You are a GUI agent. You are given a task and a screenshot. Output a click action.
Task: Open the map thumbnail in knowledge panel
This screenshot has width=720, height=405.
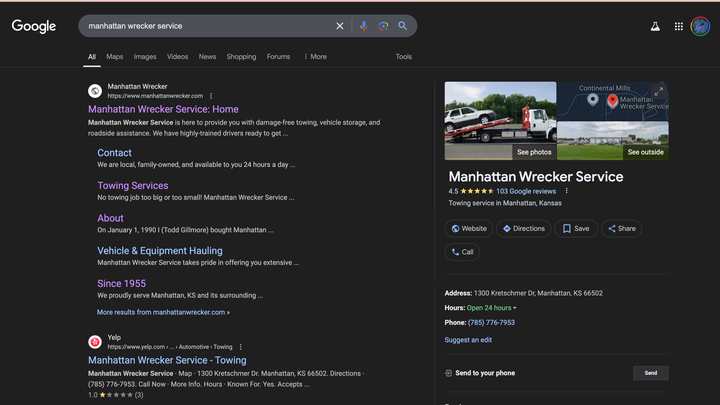tap(613, 101)
